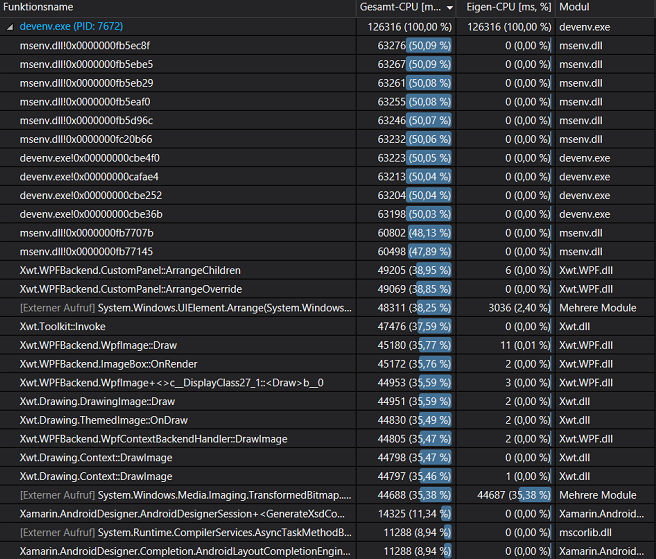656x559 pixels.
Task: Select the AsyncTaskMethodBuilder external call row
Action: [x=328, y=533]
